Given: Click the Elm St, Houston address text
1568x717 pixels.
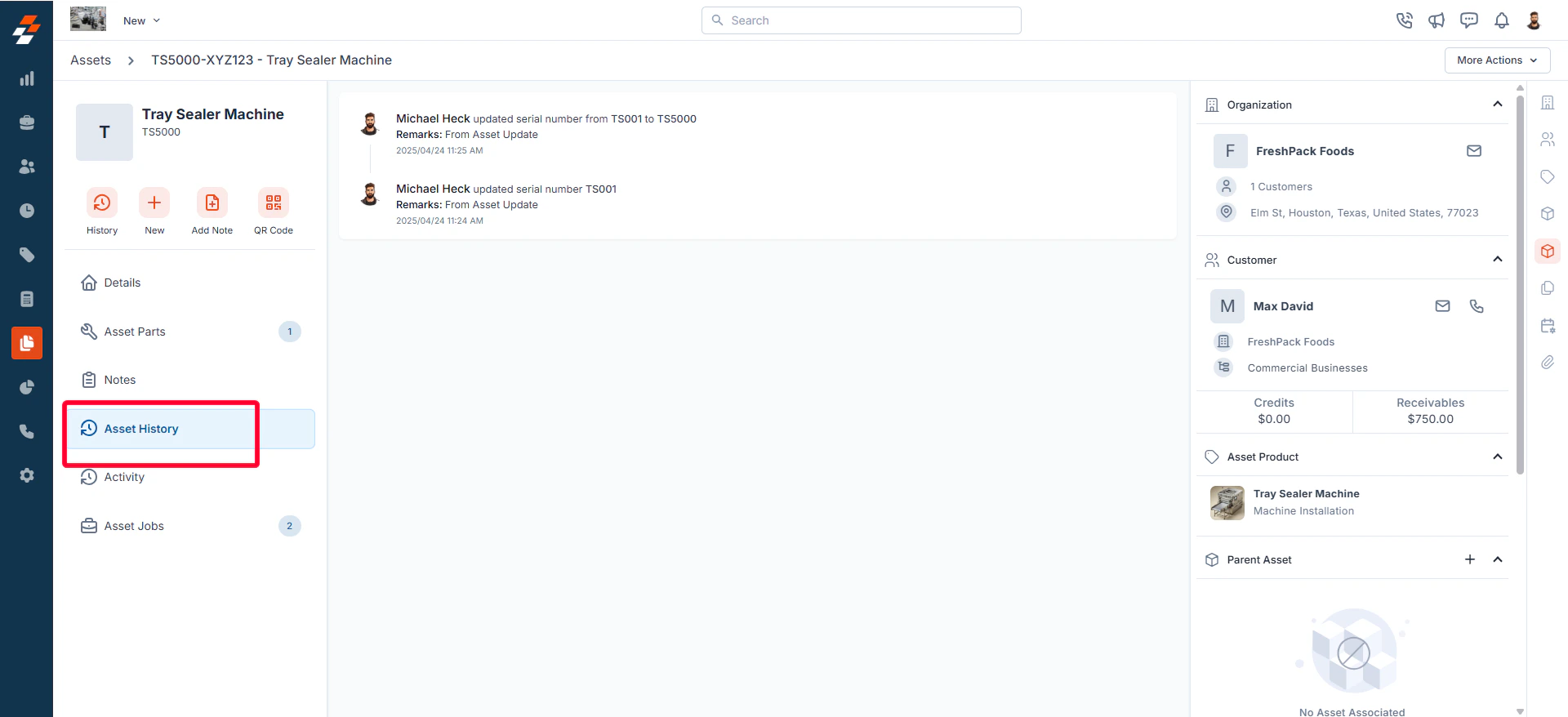Looking at the screenshot, I should click(x=1365, y=213).
